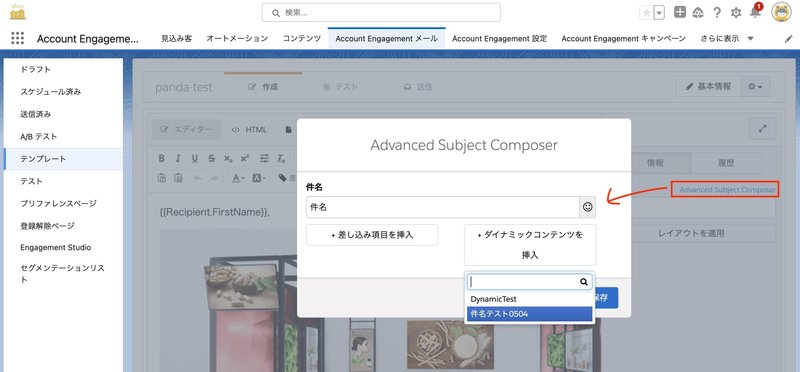
Task: Open the setup gear menu
Action: 736,13
